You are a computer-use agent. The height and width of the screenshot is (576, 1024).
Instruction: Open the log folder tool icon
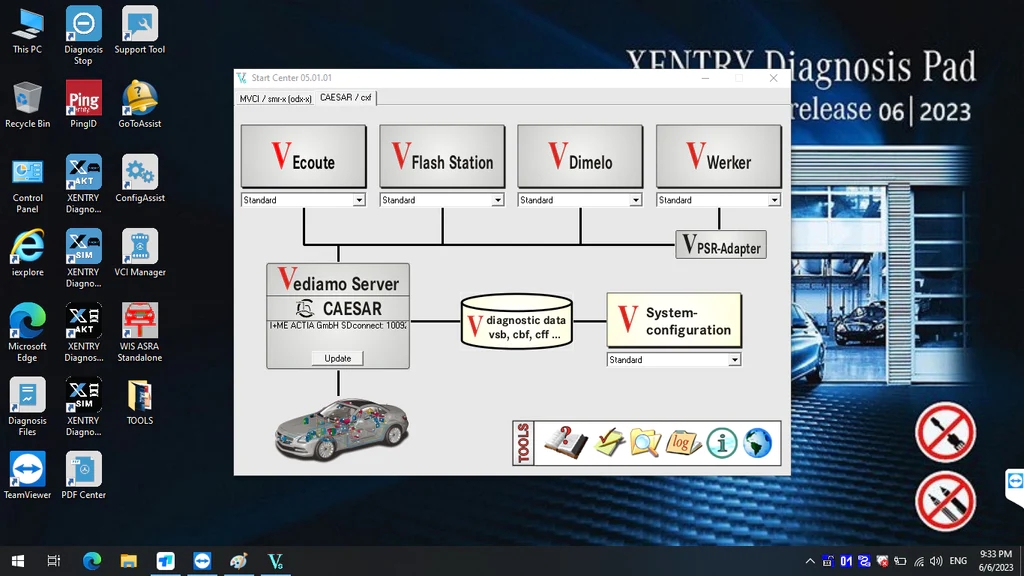click(x=683, y=443)
